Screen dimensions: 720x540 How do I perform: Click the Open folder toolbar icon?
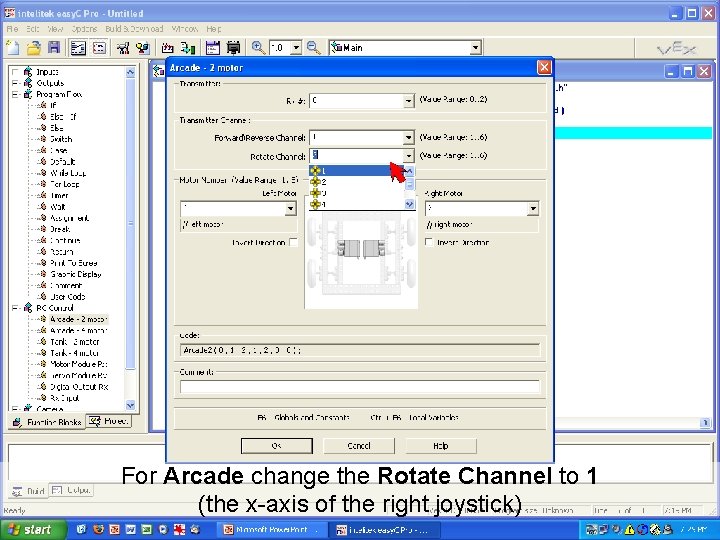click(x=34, y=47)
